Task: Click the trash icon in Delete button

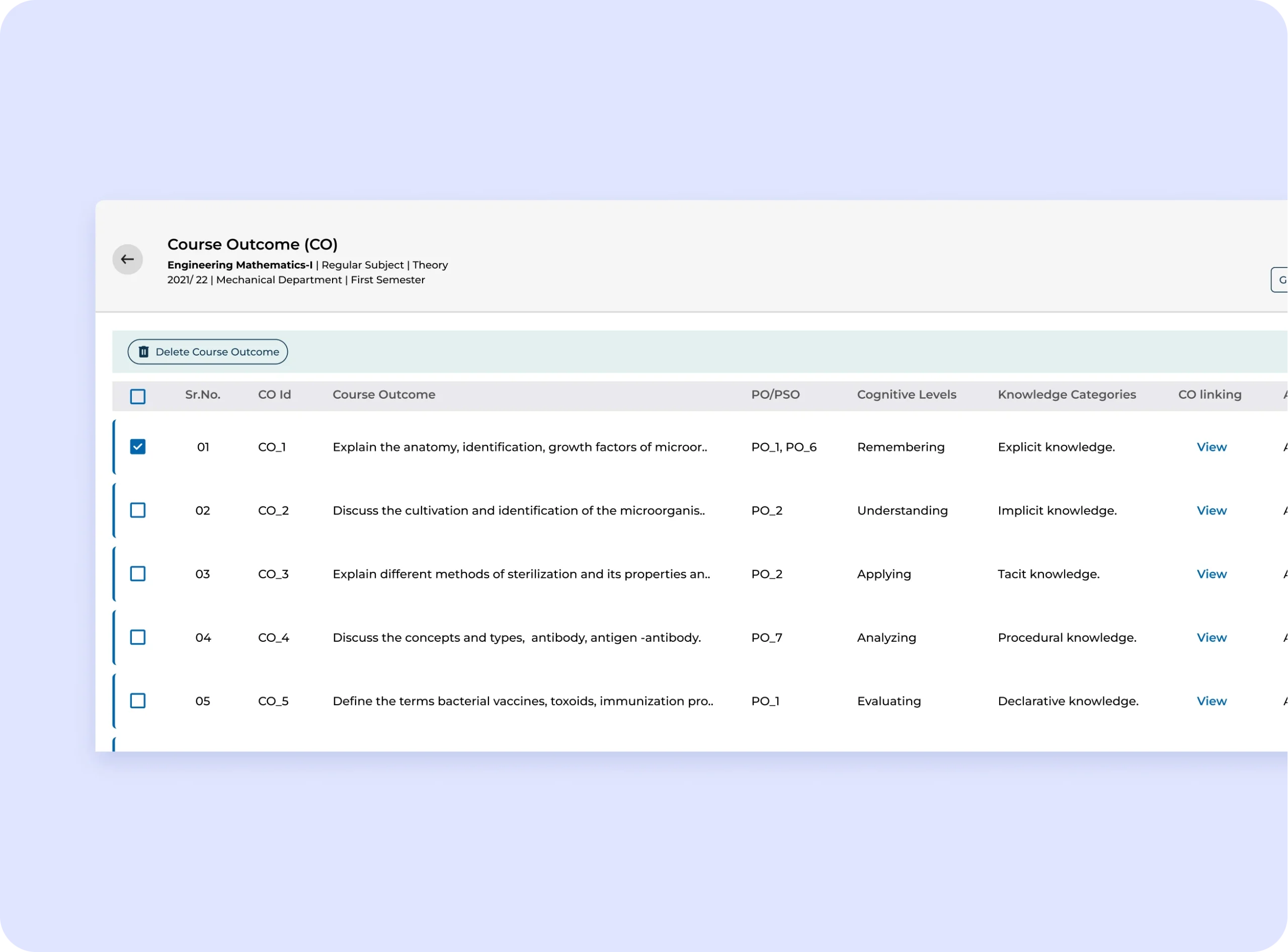Action: (x=143, y=352)
